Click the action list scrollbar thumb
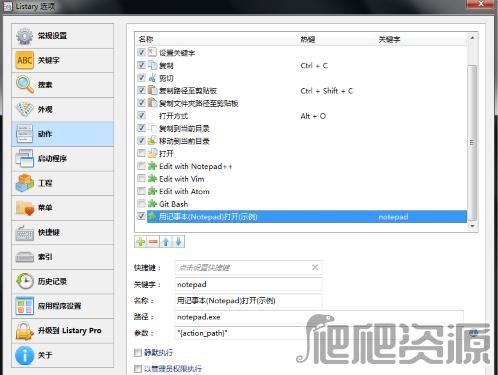 coord(472,143)
